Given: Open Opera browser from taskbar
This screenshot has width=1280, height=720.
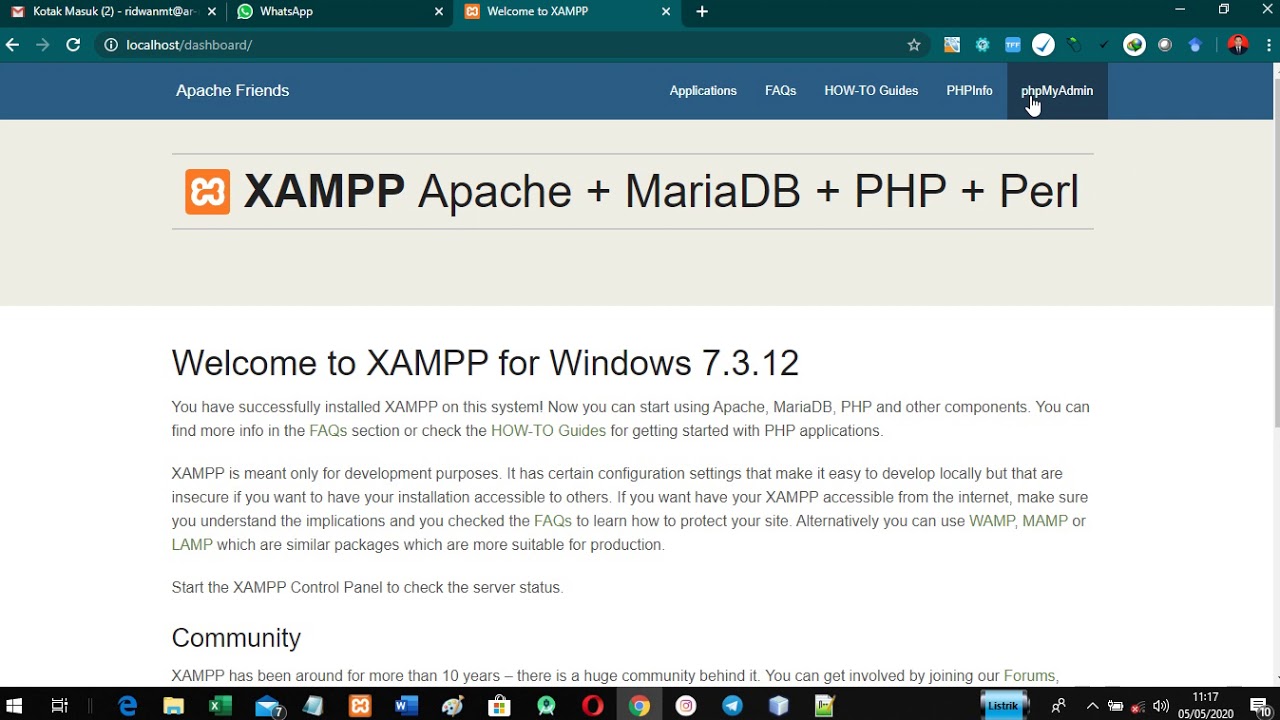Looking at the screenshot, I should pos(593,706).
